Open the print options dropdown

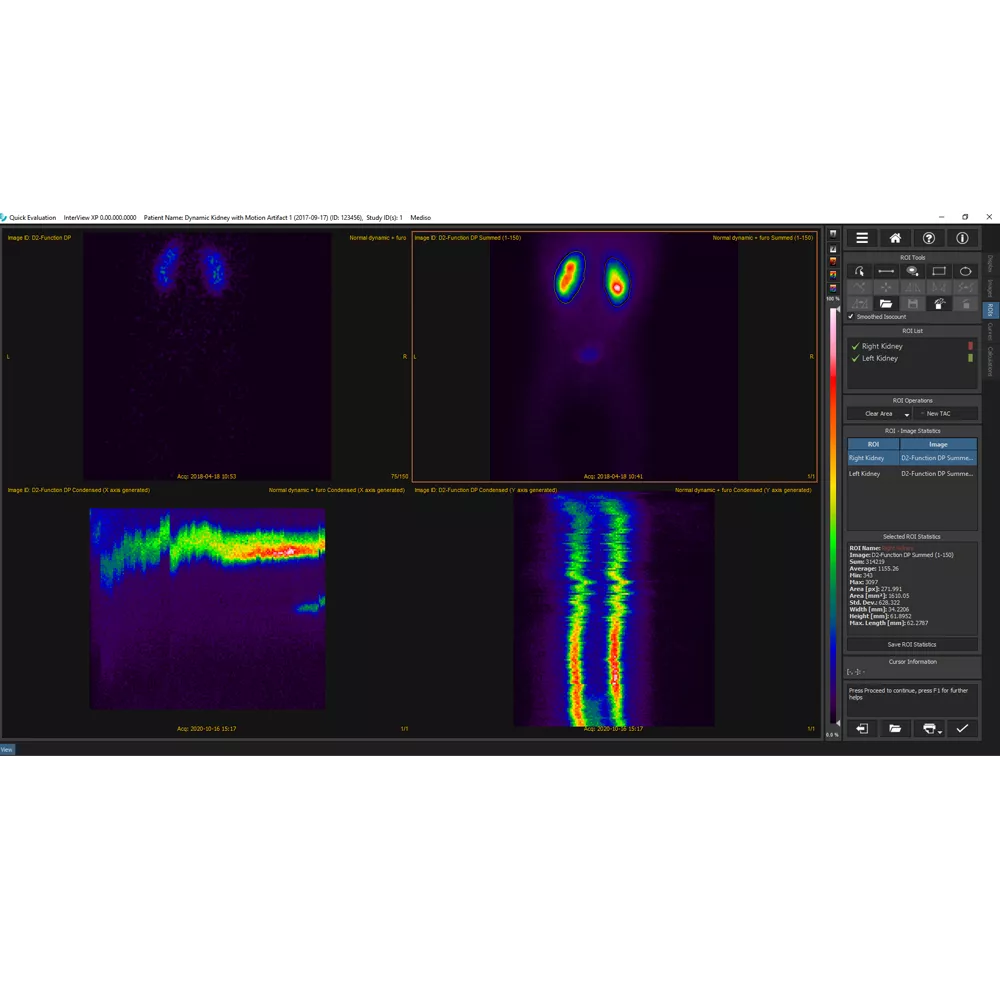[939, 732]
